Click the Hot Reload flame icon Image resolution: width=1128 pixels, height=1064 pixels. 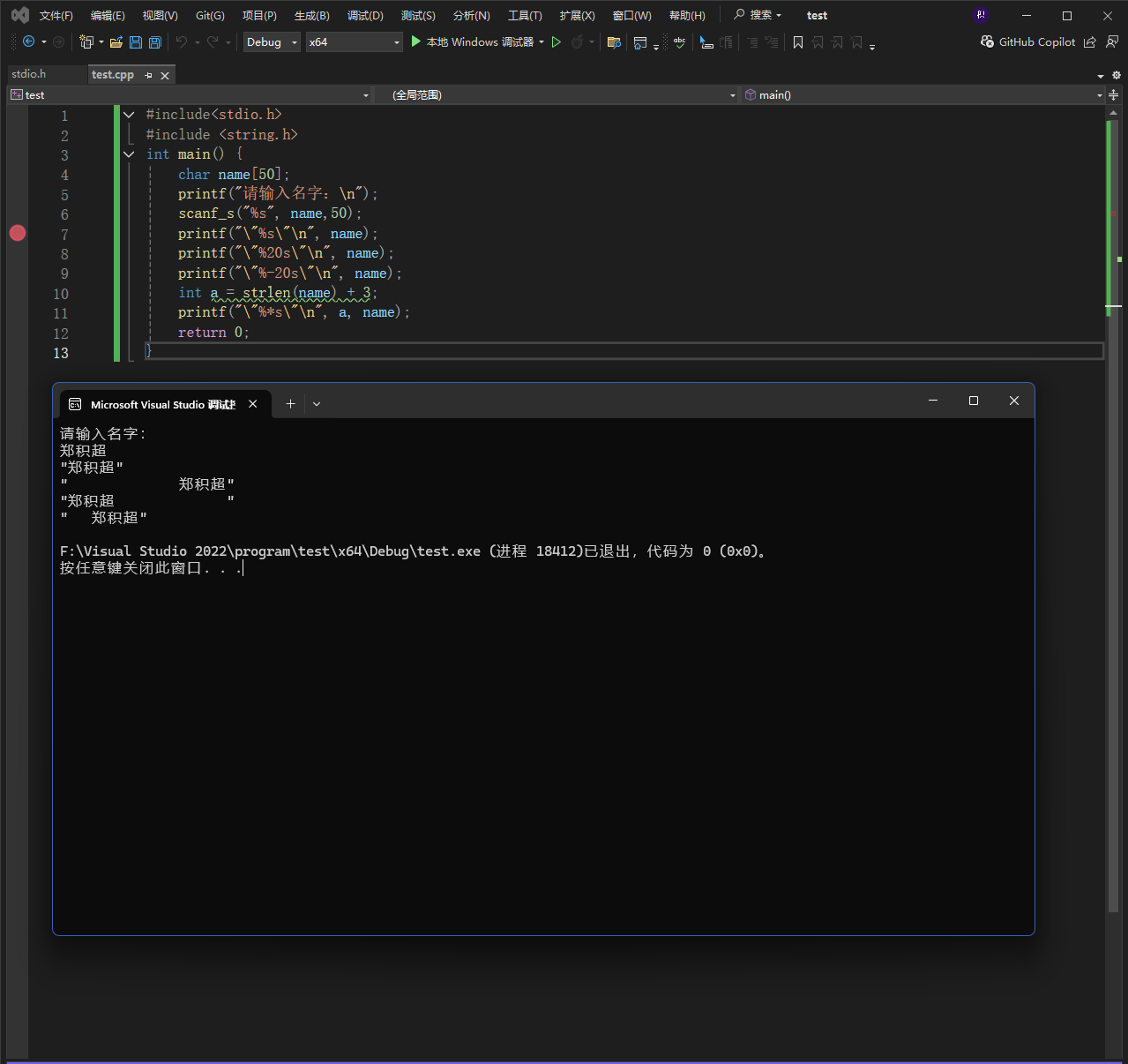click(578, 41)
